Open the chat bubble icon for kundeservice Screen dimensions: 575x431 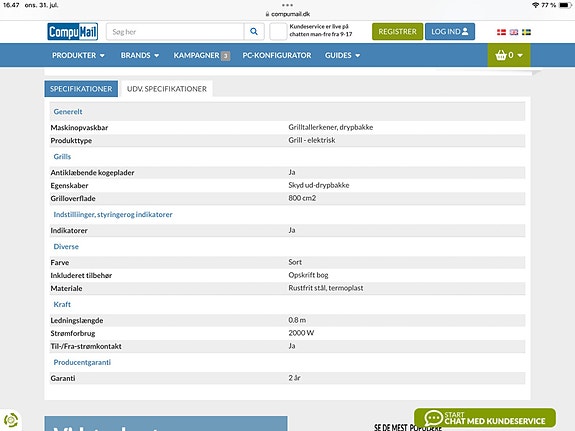(x=433, y=418)
